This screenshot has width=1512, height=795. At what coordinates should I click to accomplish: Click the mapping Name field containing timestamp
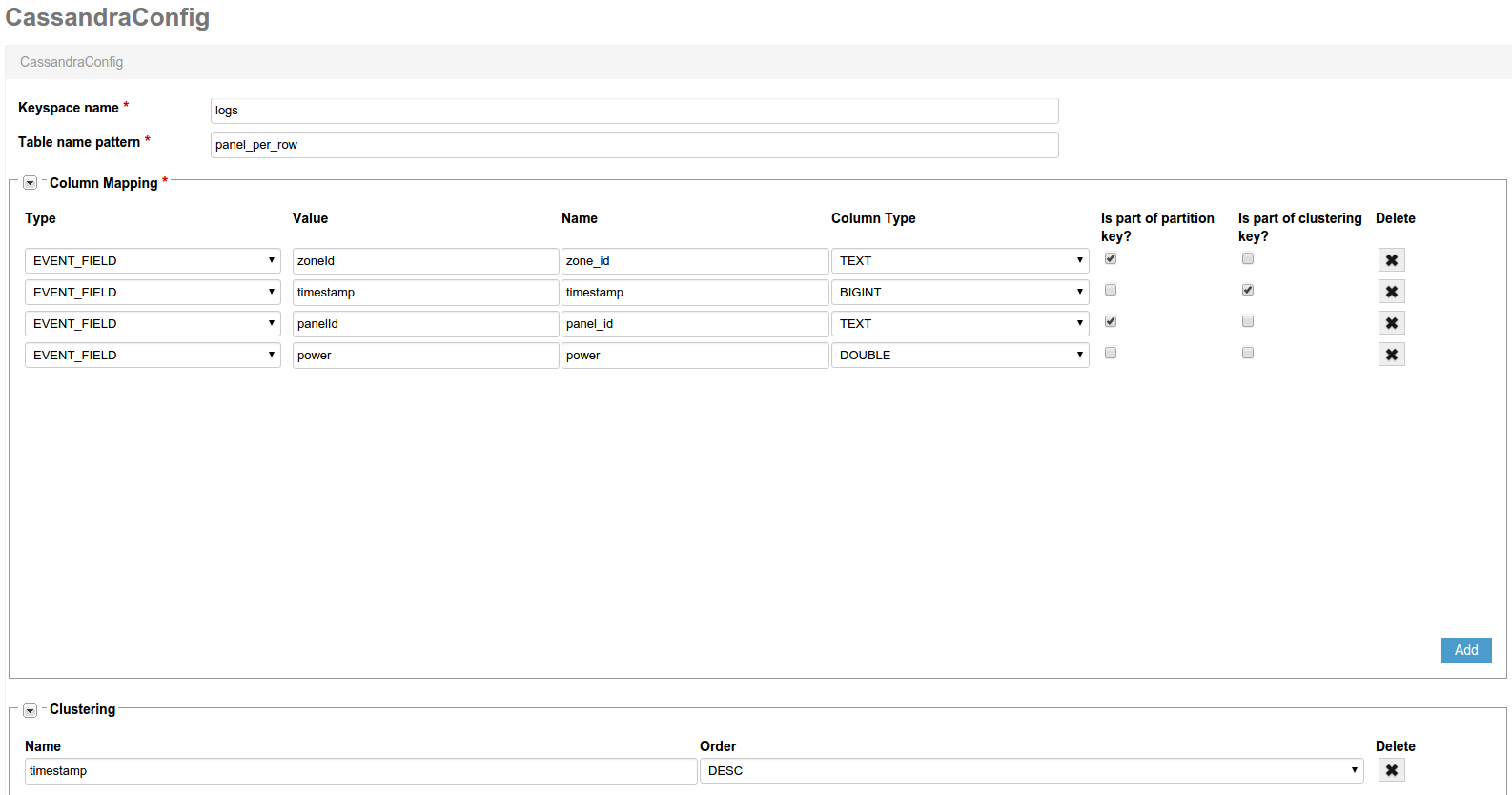coord(695,292)
